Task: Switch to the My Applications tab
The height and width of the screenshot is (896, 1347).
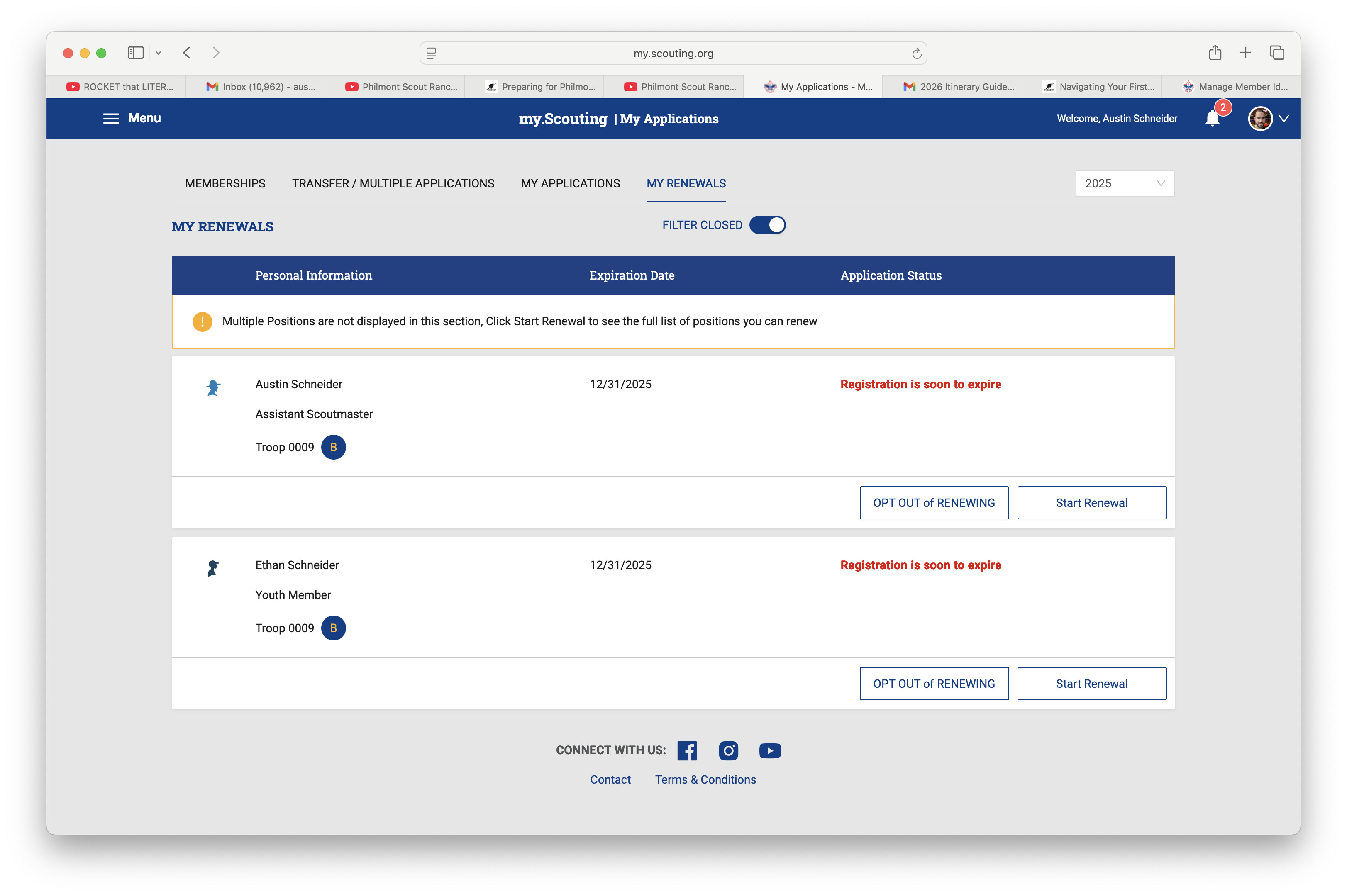Action: [x=570, y=183]
